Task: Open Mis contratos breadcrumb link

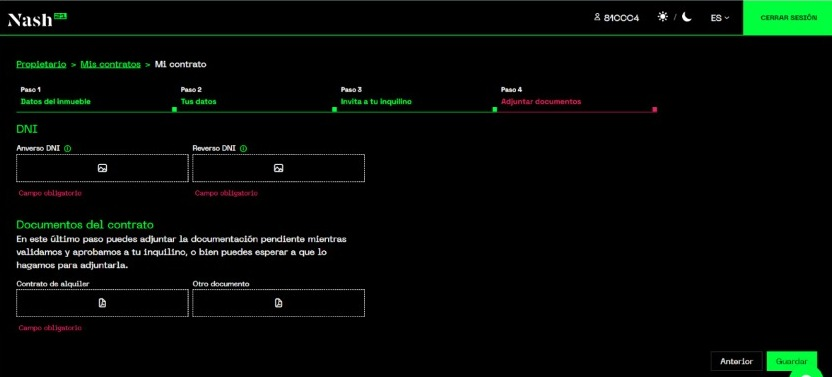Action: 110,64
